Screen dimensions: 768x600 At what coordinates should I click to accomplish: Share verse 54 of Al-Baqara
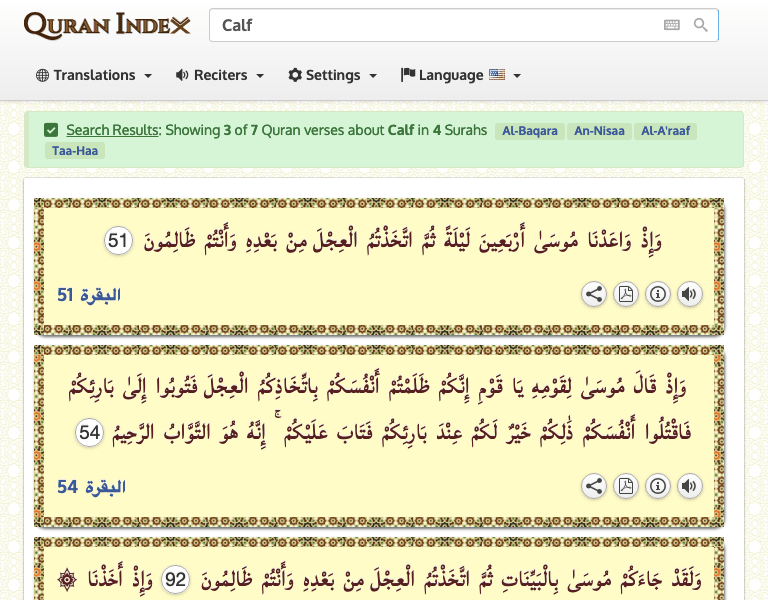click(594, 486)
